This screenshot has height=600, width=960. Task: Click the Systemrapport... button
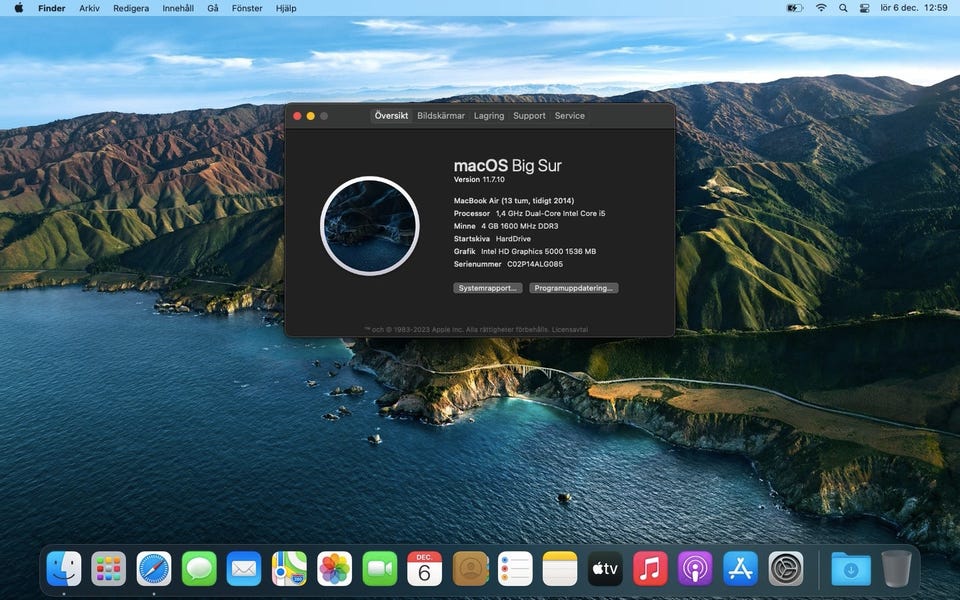coord(488,288)
